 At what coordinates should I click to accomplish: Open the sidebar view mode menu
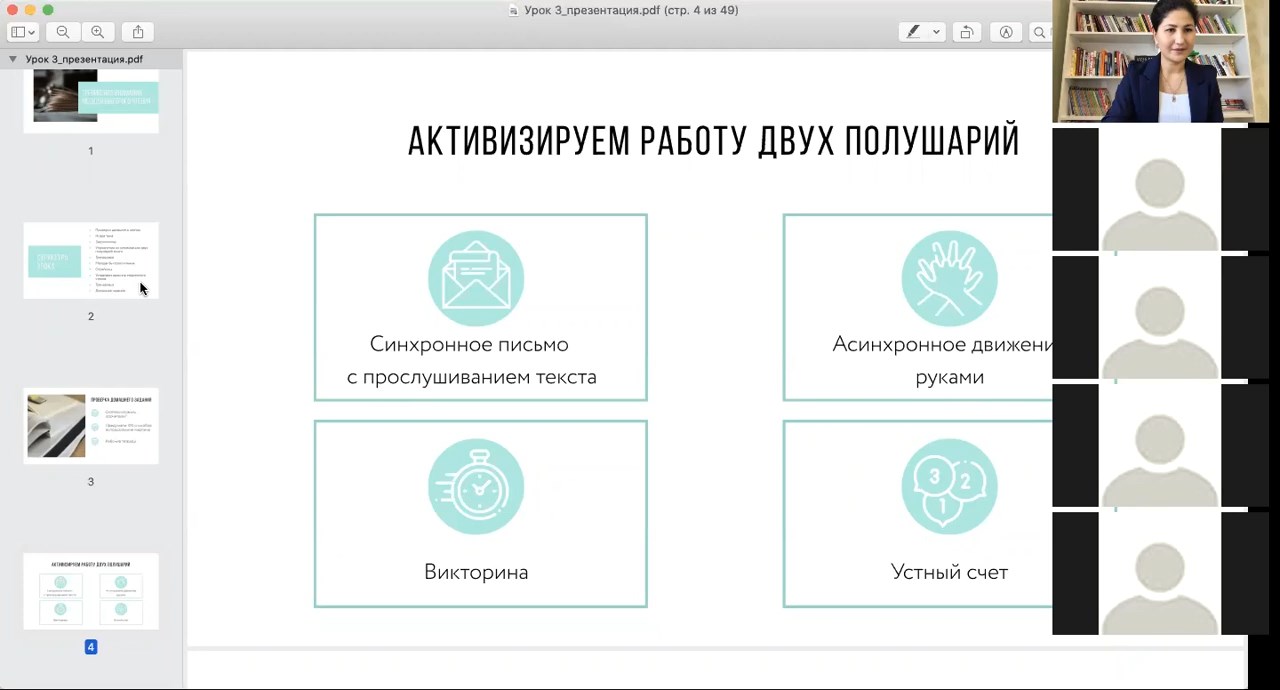click(x=23, y=32)
